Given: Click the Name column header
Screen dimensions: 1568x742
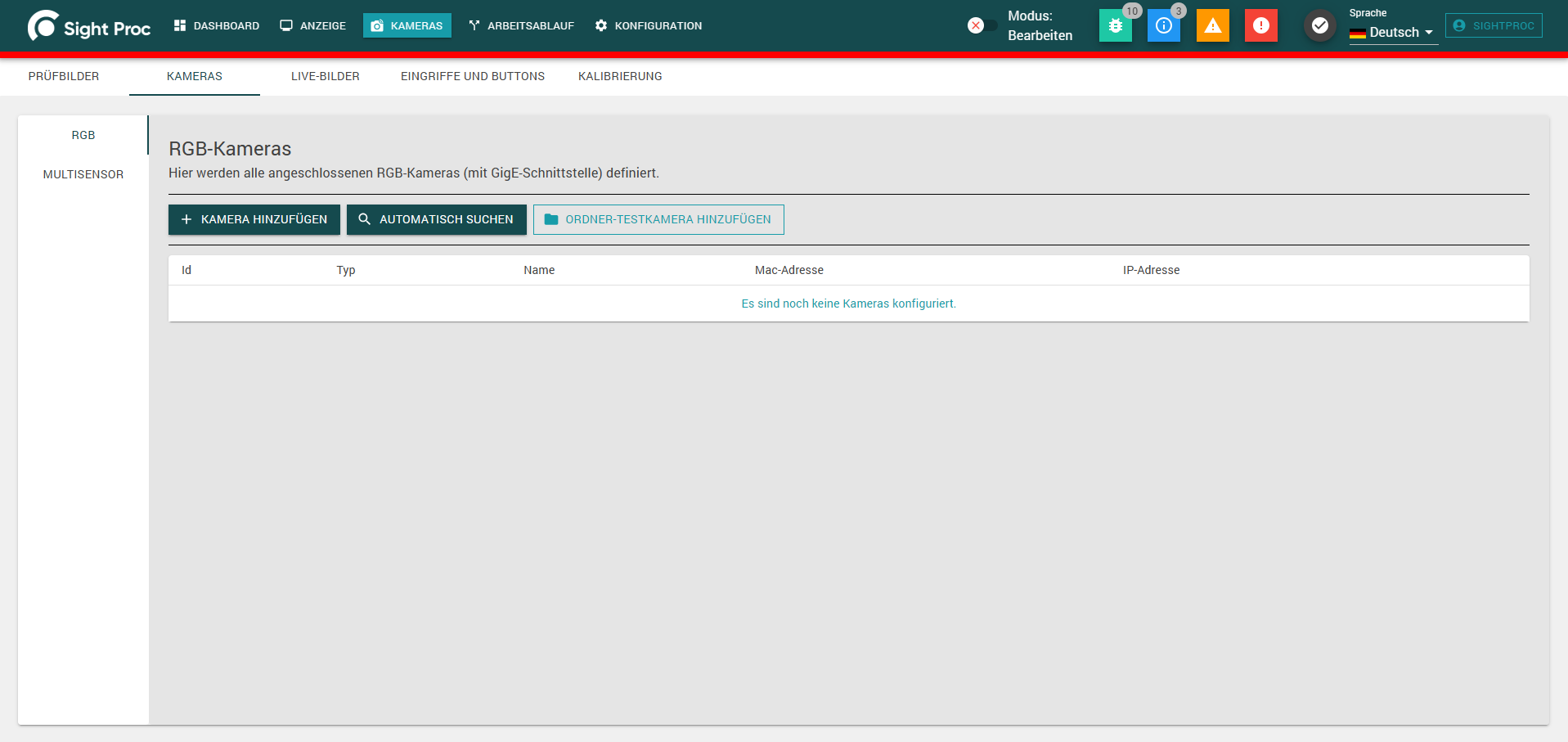Looking at the screenshot, I should 539,270.
